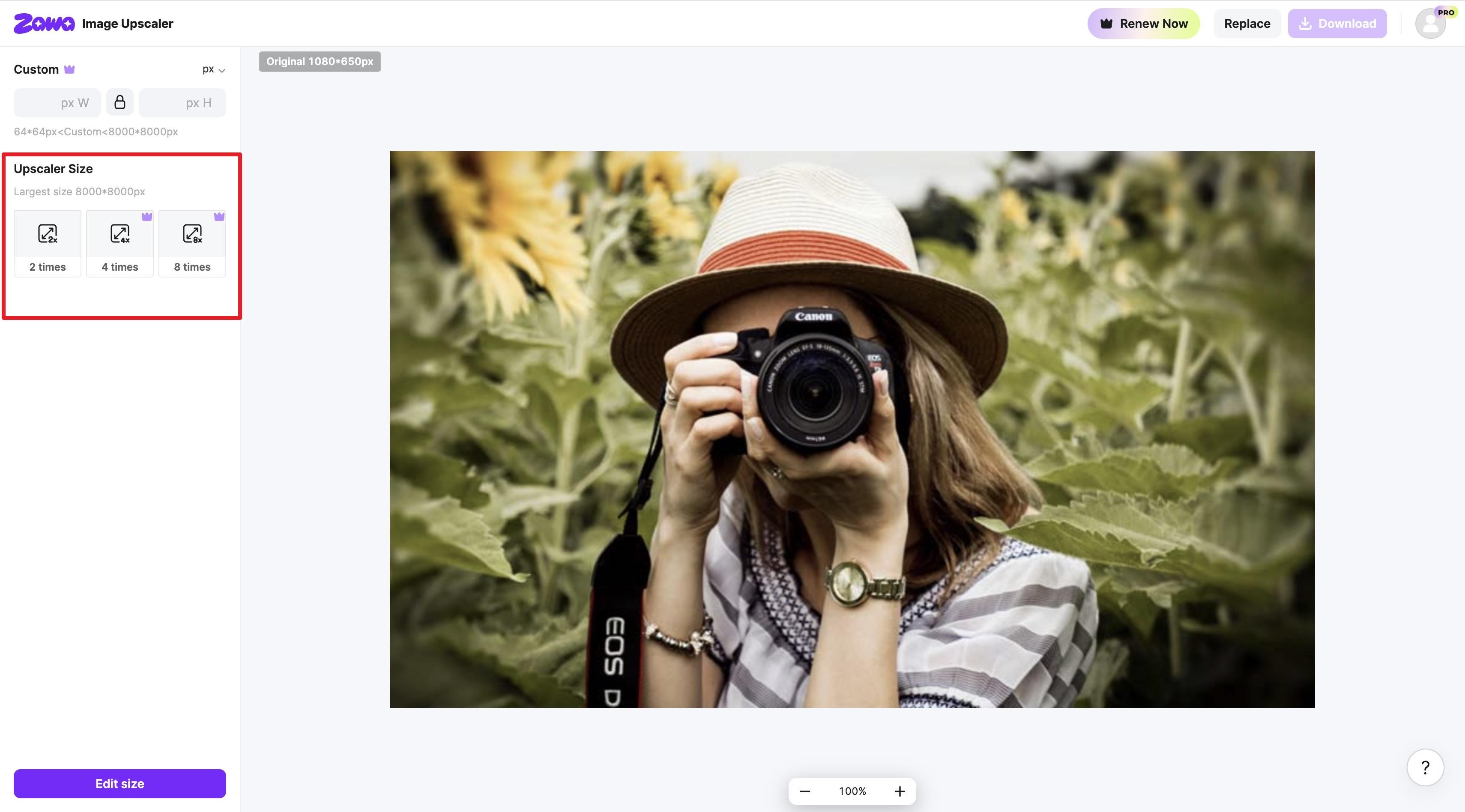Zoom in with the plus icon
Image resolution: width=1465 pixels, height=812 pixels.
[900, 791]
